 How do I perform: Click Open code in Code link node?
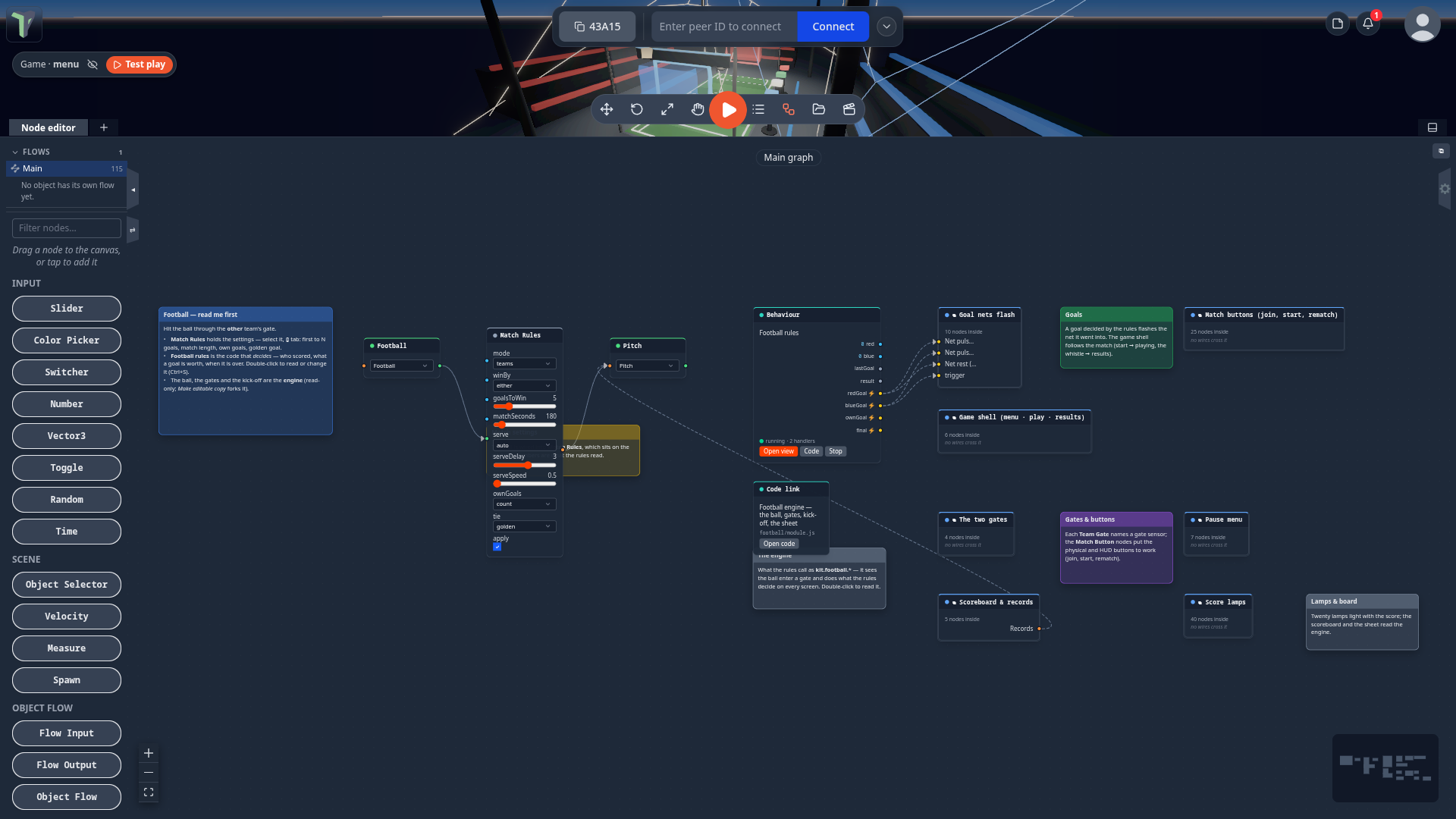pyautogui.click(x=779, y=544)
